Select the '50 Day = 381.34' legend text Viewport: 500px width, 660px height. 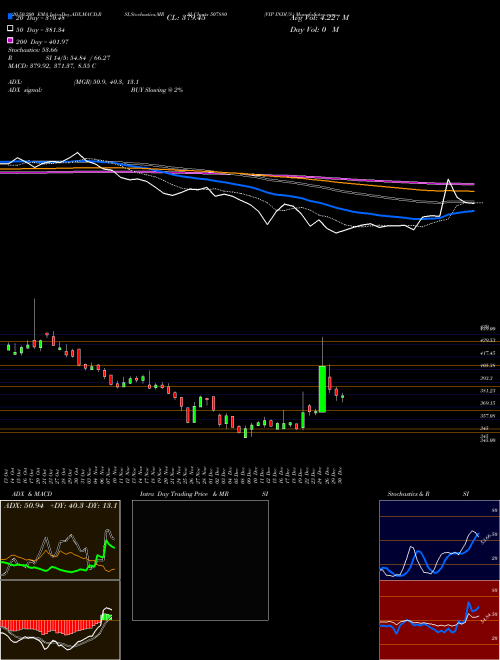coord(40,30)
